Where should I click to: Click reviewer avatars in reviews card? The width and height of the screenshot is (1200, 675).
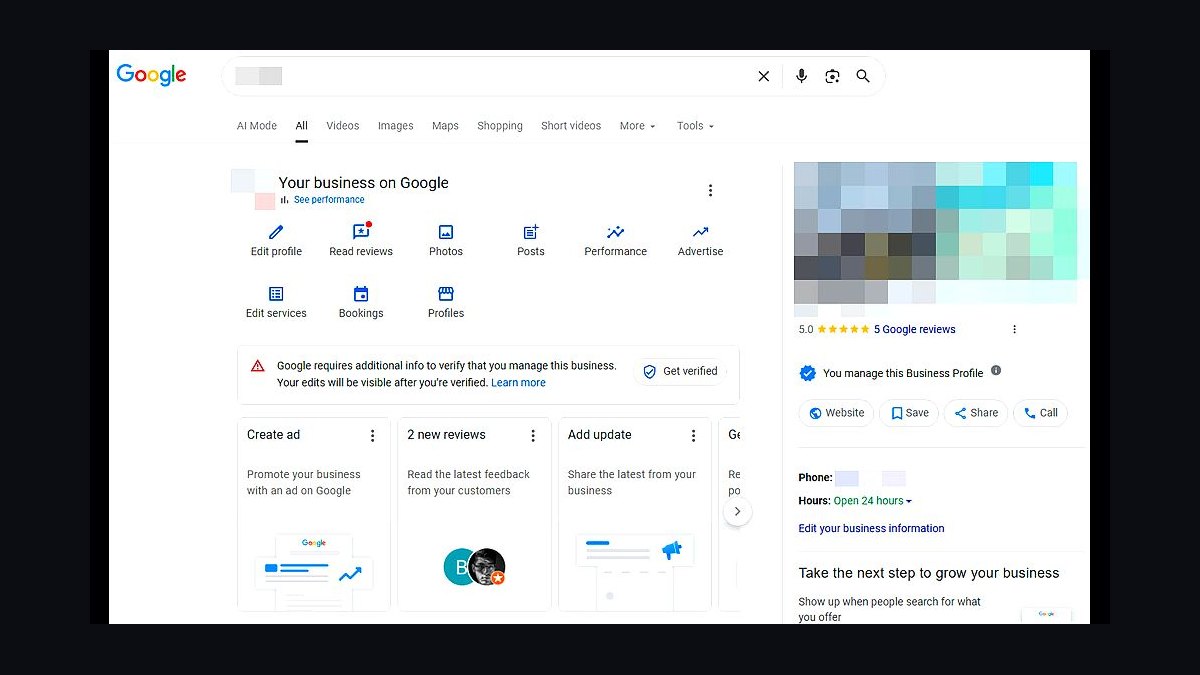[475, 567]
